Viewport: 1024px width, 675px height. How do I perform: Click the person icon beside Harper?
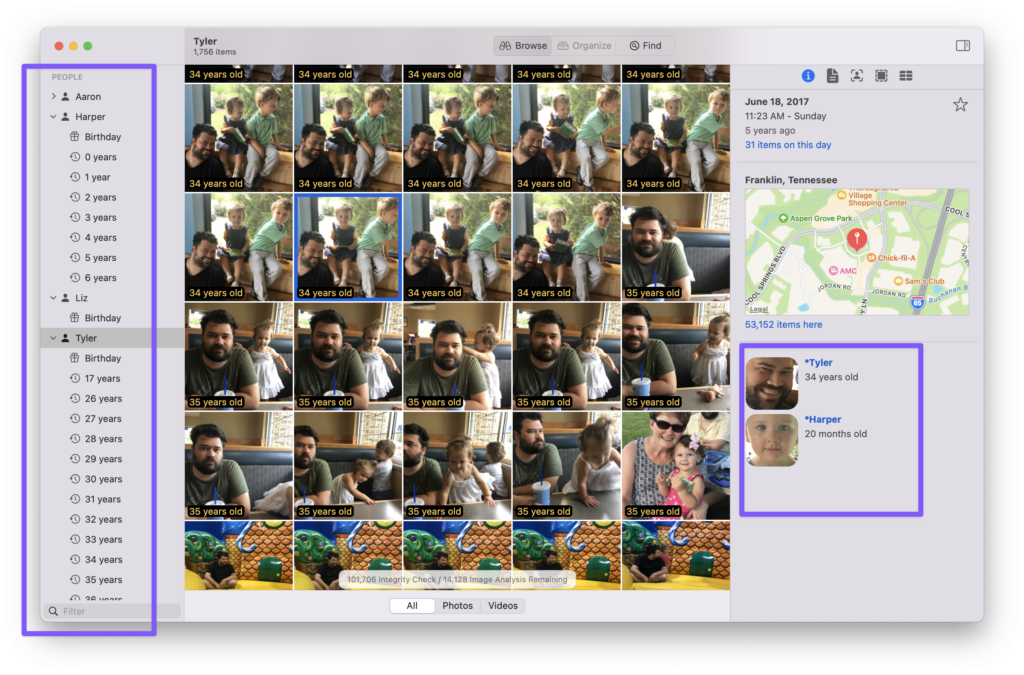point(65,117)
